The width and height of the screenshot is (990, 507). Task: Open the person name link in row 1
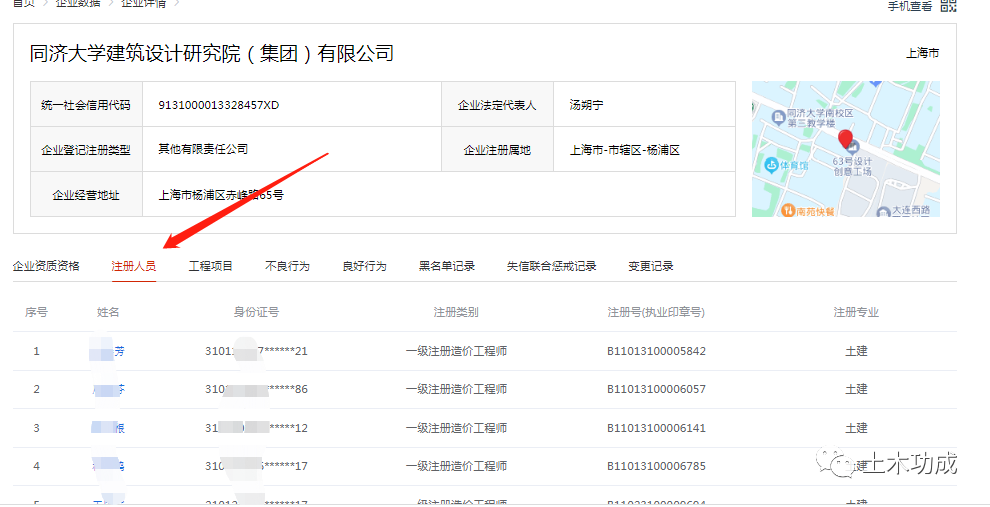[107, 351]
